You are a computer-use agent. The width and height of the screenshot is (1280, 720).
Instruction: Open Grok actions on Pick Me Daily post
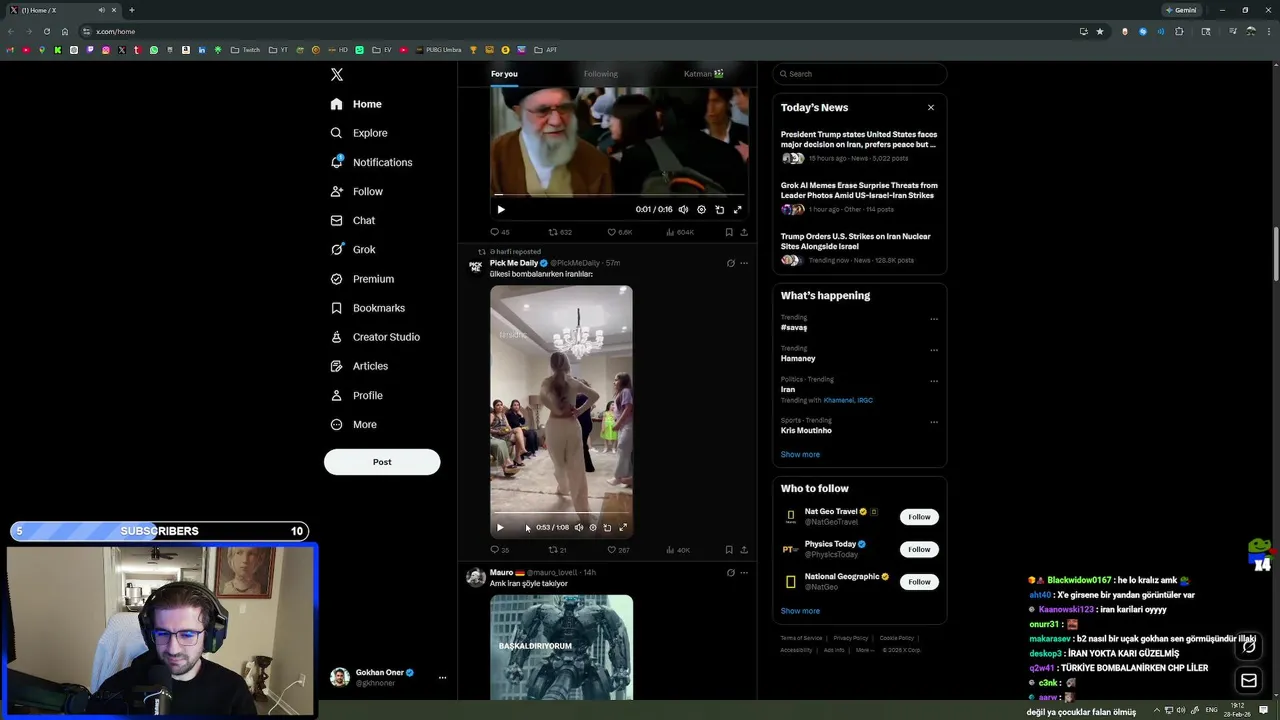pyautogui.click(x=731, y=263)
